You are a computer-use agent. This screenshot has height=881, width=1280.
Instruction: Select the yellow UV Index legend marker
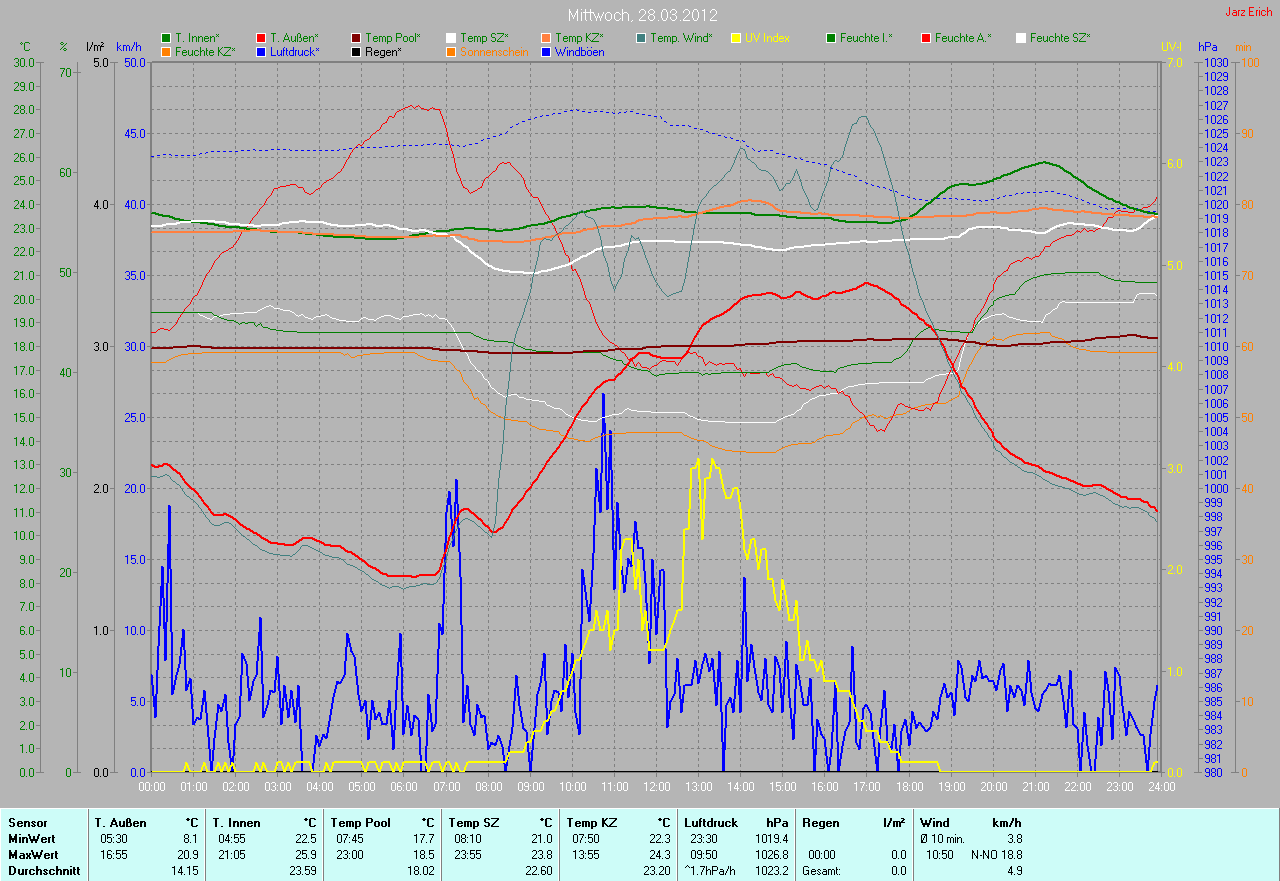(x=736, y=38)
